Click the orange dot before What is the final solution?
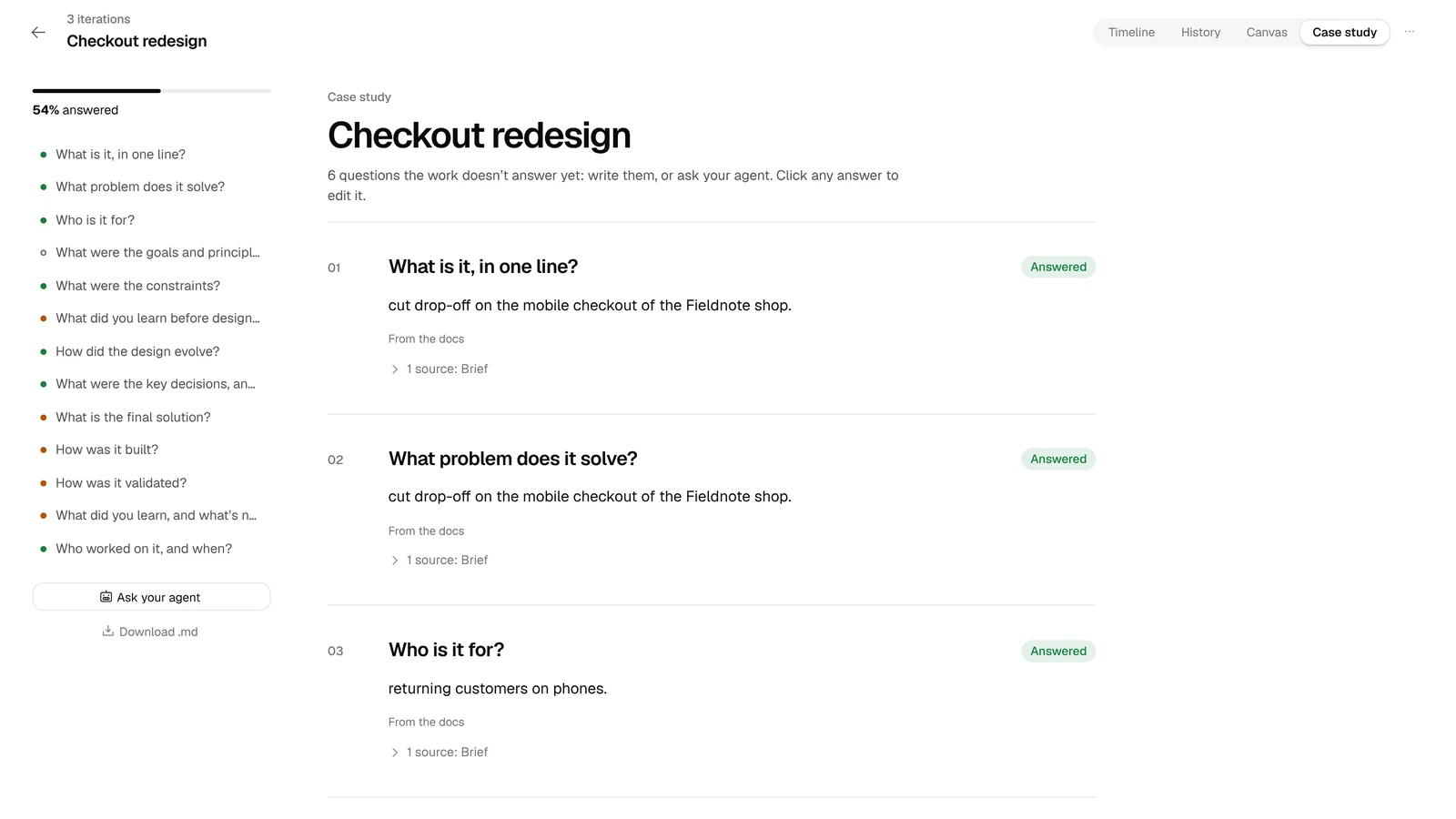The image size is (1456, 819). 44,417
